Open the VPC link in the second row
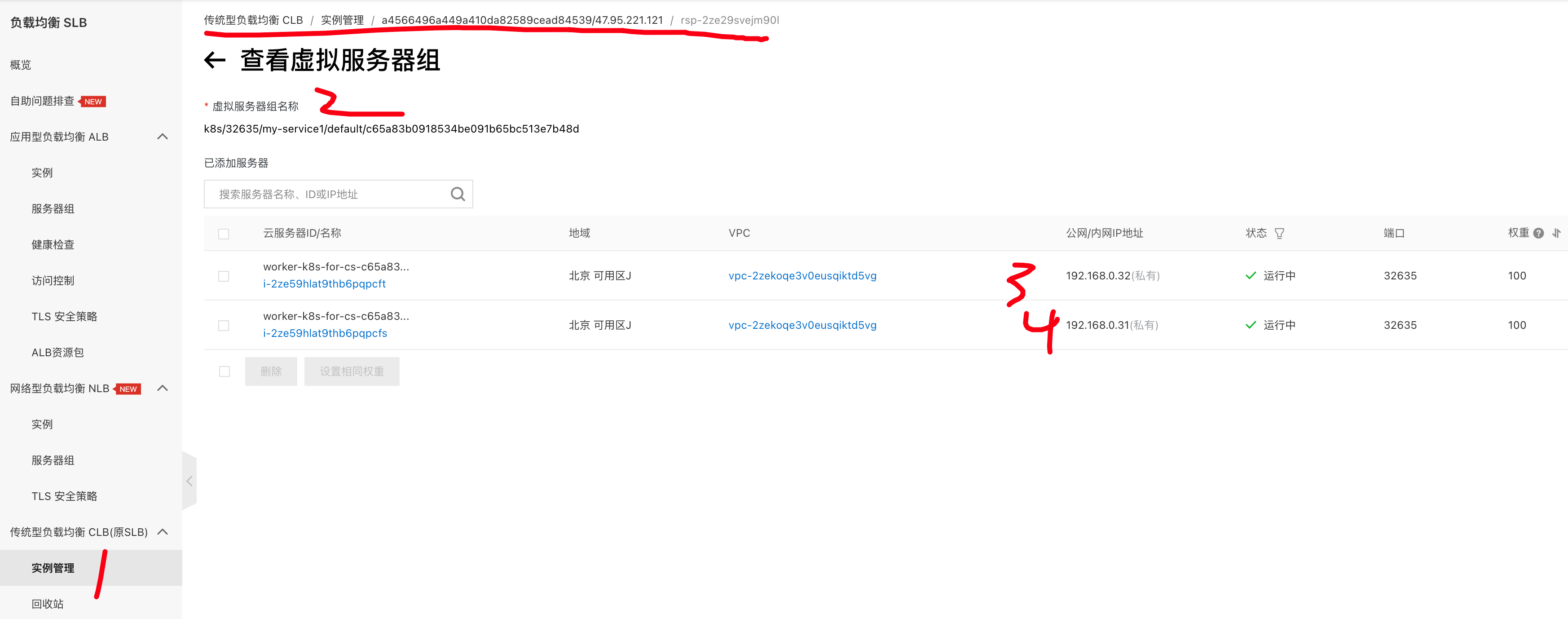This screenshot has width=1568, height=619. pyautogui.click(x=802, y=325)
